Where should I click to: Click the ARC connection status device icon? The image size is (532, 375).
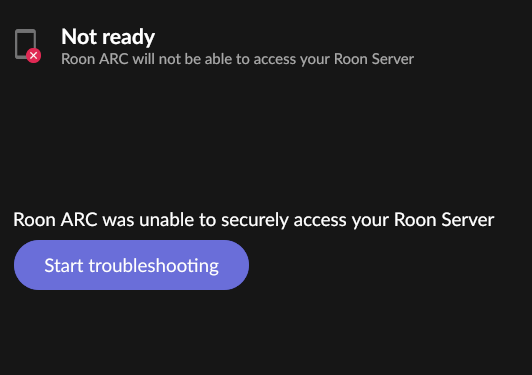pyautogui.click(x=27, y=46)
